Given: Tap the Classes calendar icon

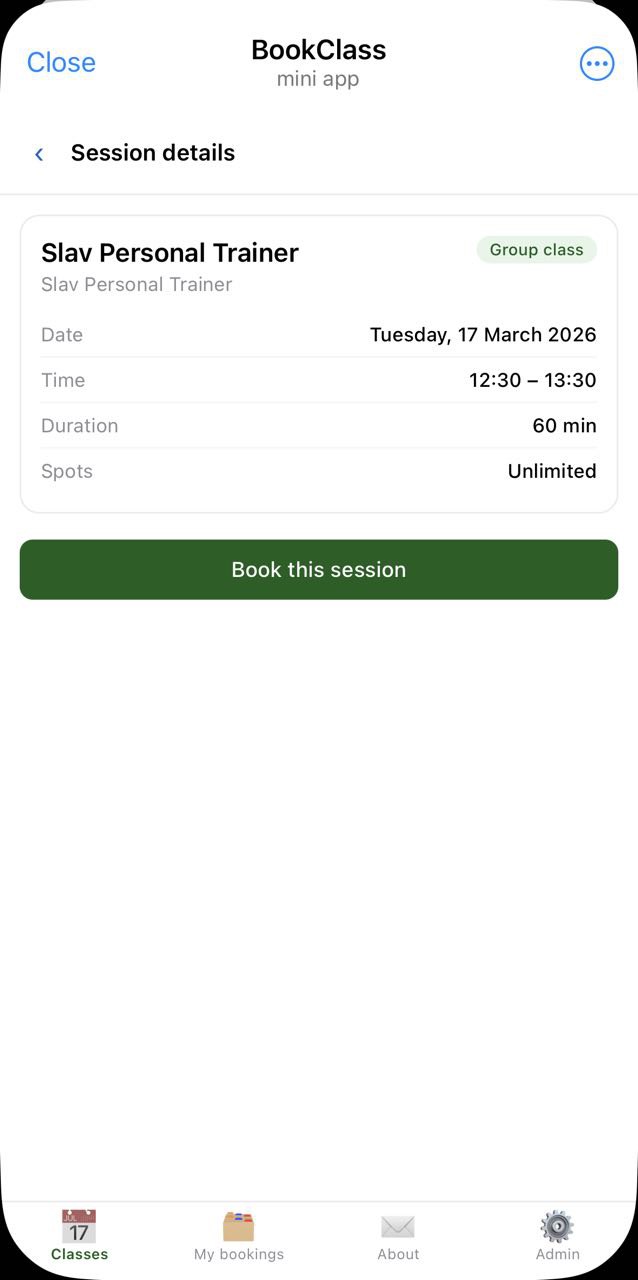Looking at the screenshot, I should click(x=79, y=1227).
